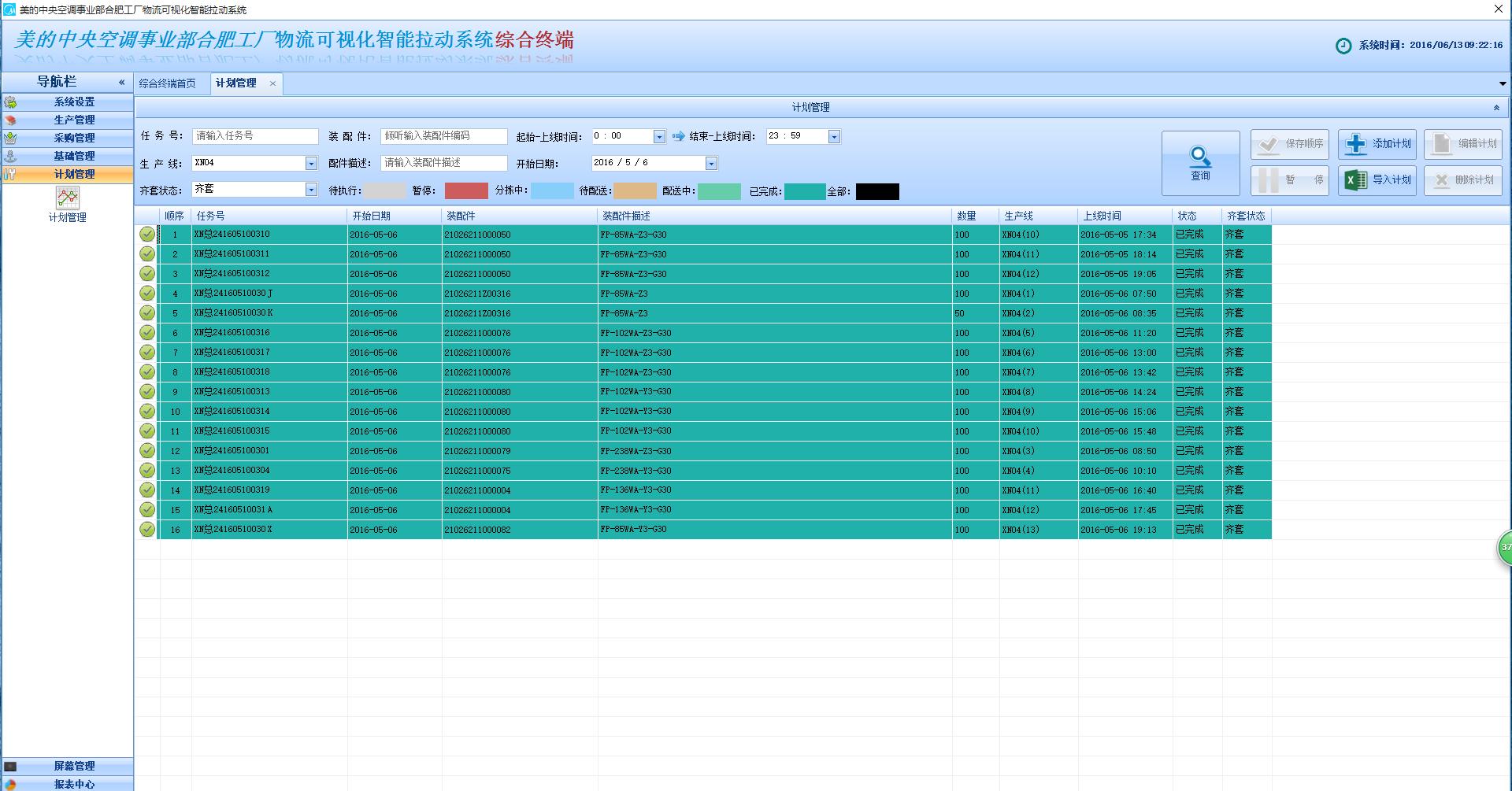Image resolution: width=1512 pixels, height=791 pixels.
Task: Click the 配件描述 input field
Action: [x=444, y=163]
